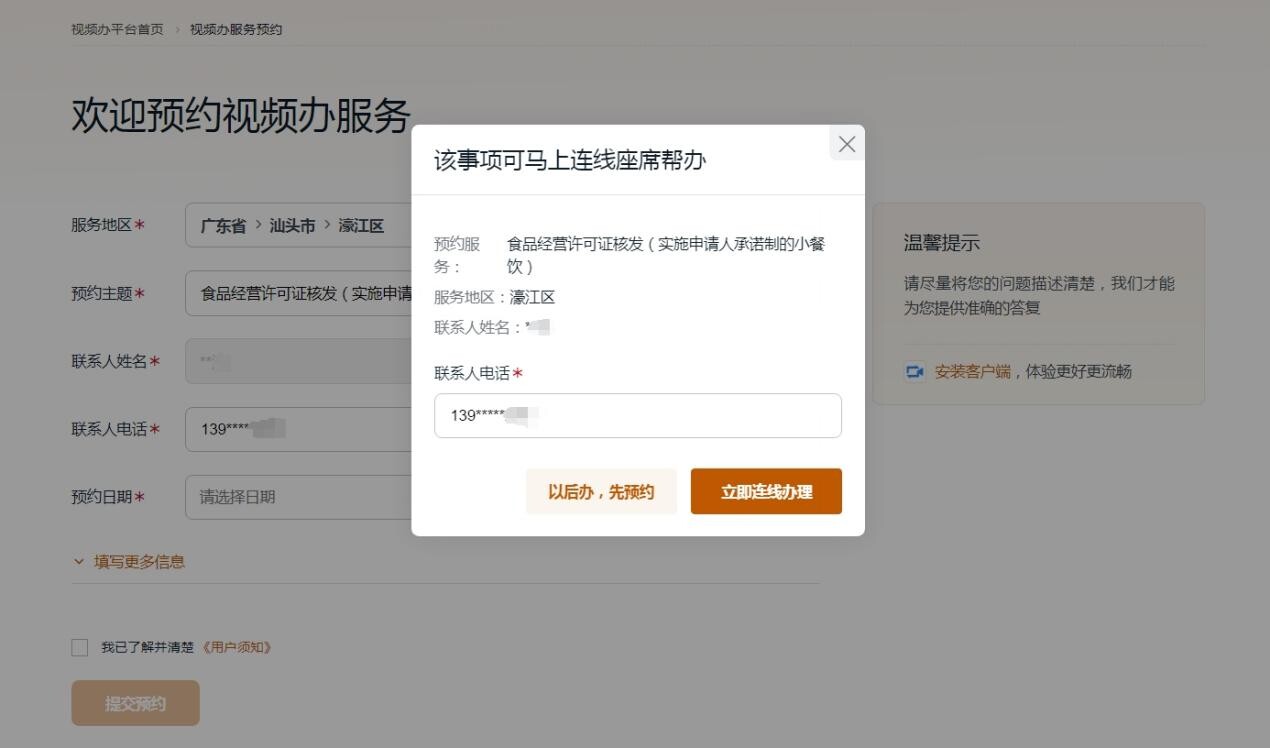The width and height of the screenshot is (1270, 748).
Task: Open the 服务地区 region dropdown
Action: tap(298, 226)
